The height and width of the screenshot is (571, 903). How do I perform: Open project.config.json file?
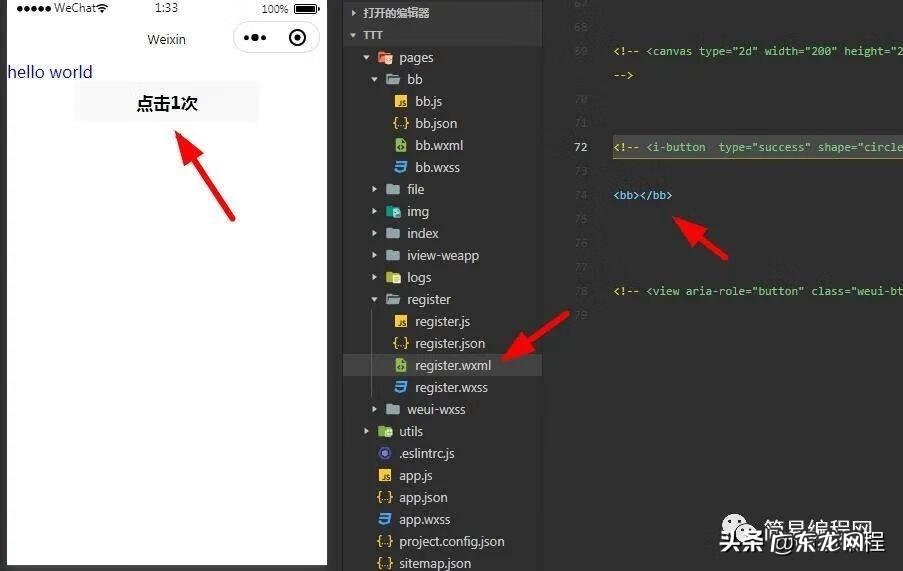(x=451, y=542)
